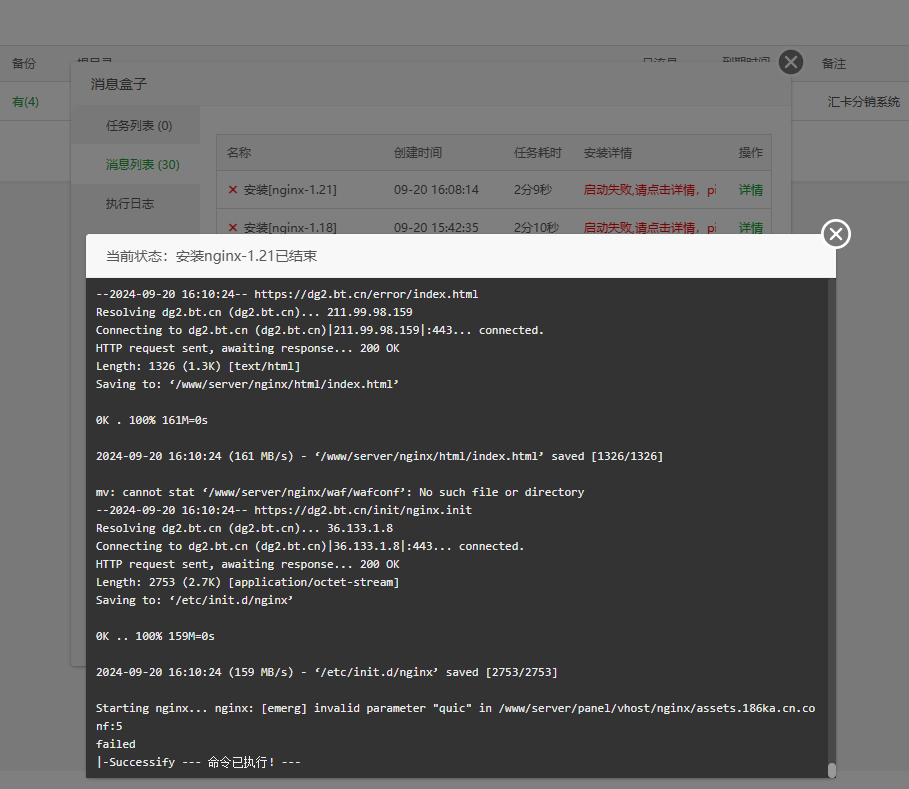Click 'Connecting to dg2.bt.cn|211.99.98.159|:443' line
This screenshot has width=909, height=789.
click(x=319, y=330)
